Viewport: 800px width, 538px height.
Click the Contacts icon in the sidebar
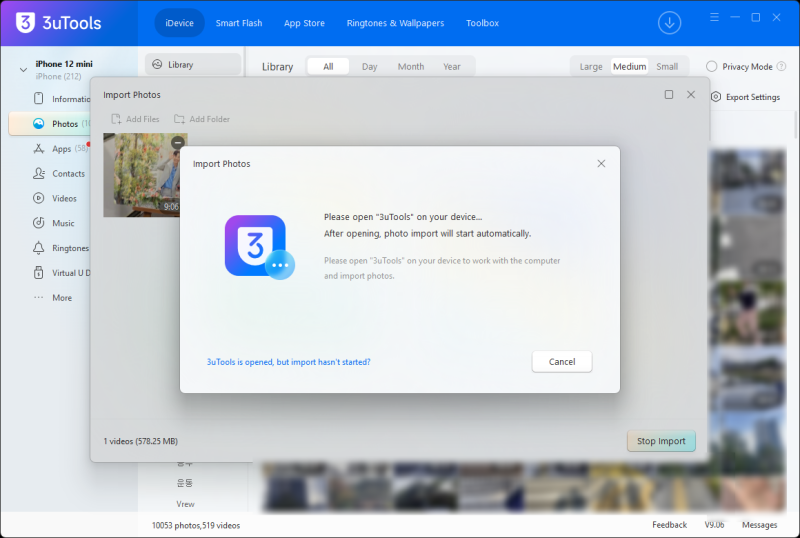click(39, 174)
